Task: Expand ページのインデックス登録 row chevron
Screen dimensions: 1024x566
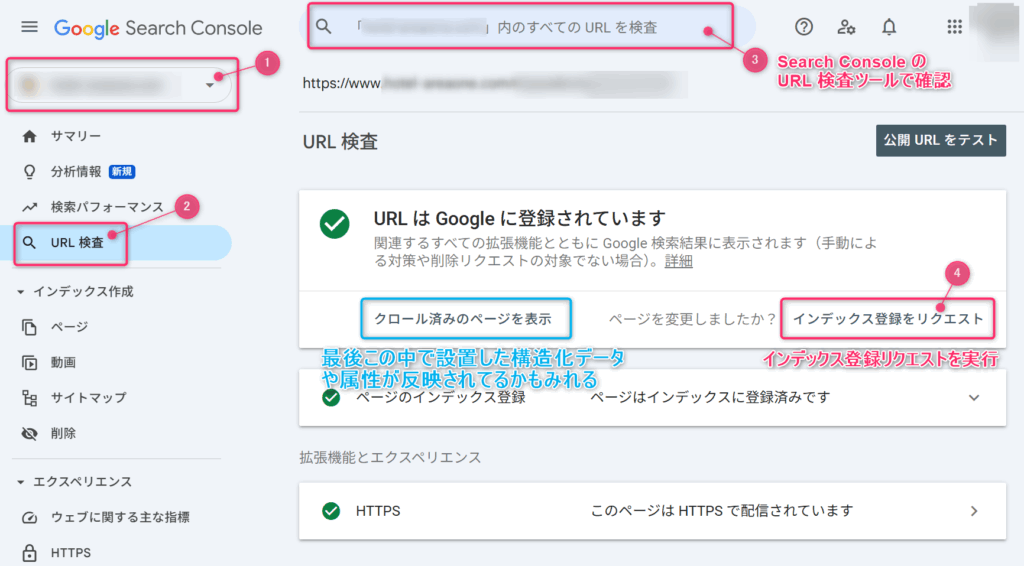Action: pos(974,398)
